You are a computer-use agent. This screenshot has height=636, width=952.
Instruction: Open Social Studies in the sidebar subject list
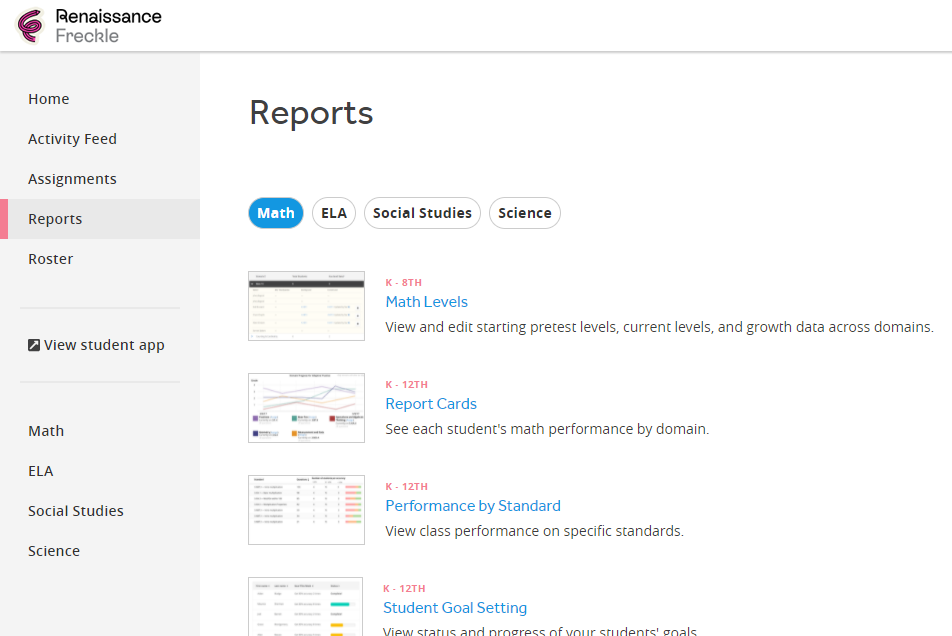[76, 511]
